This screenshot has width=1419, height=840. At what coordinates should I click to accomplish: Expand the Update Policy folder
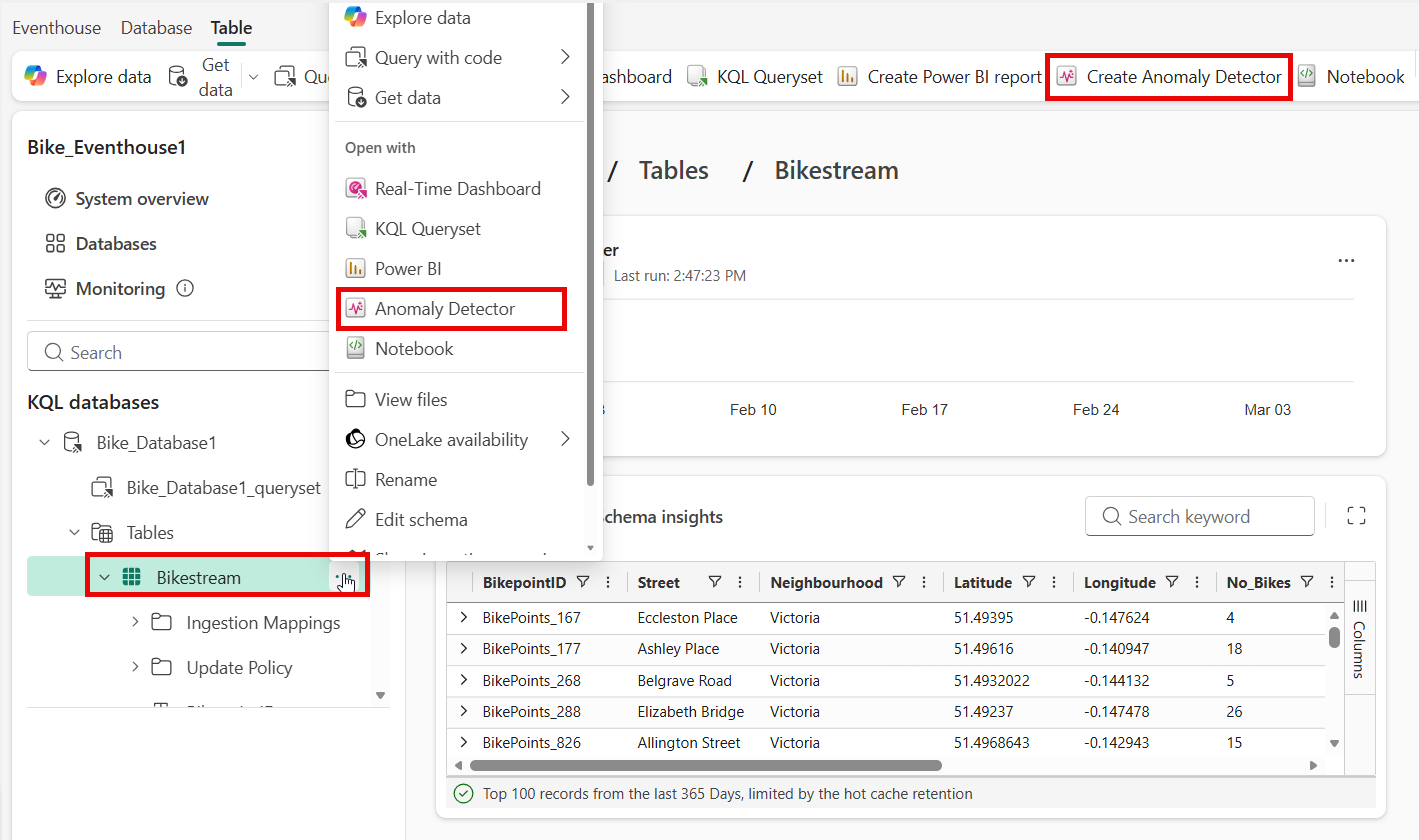[135, 668]
